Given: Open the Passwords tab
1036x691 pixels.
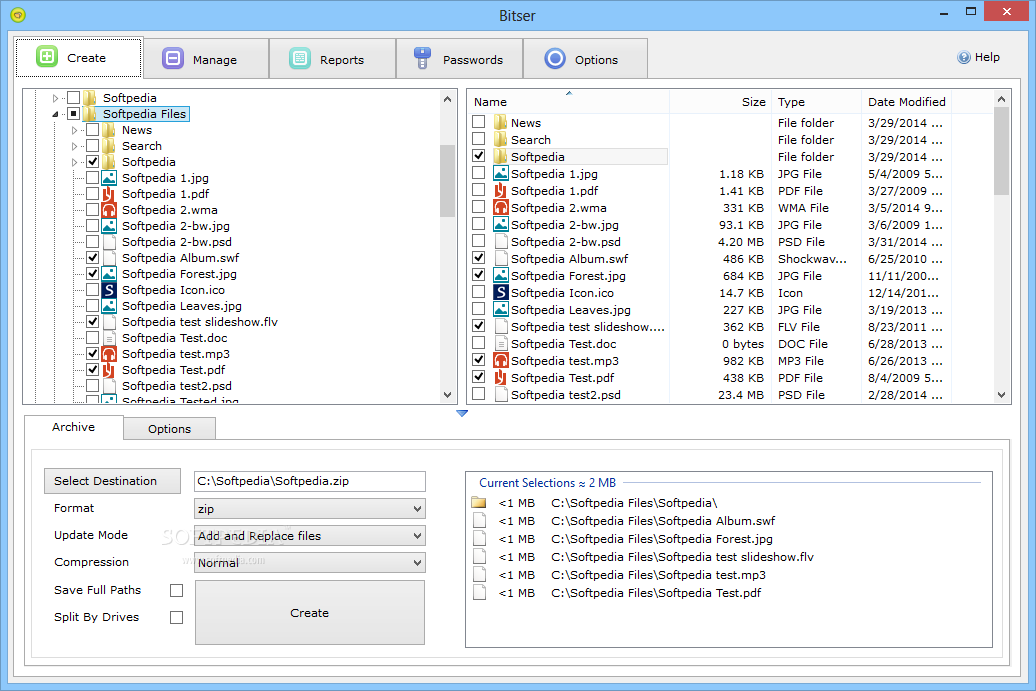Looking at the screenshot, I should [x=460, y=59].
